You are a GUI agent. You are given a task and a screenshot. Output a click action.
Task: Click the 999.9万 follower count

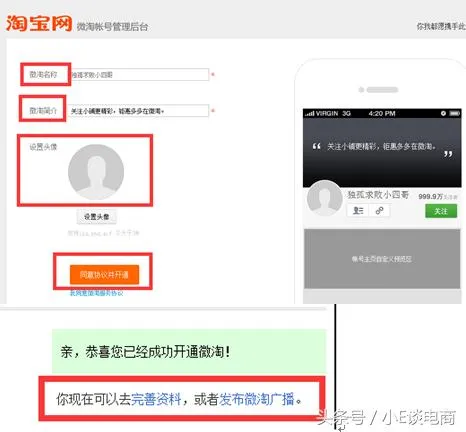(x=430, y=197)
